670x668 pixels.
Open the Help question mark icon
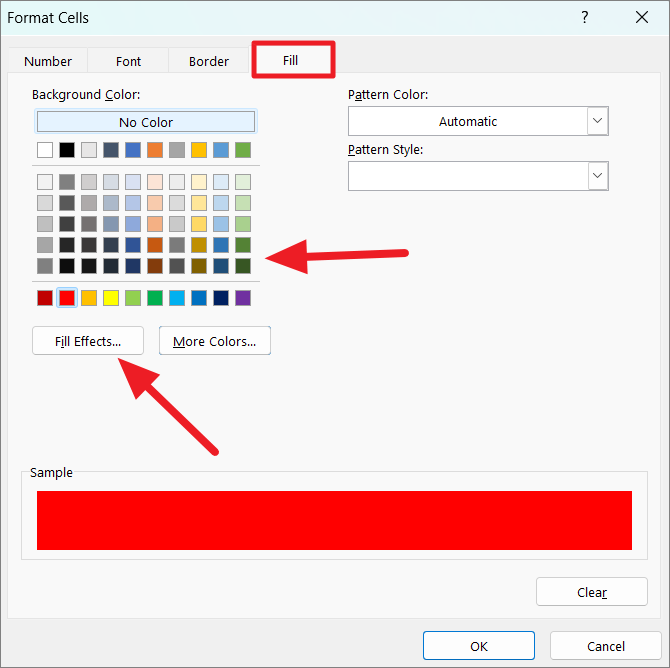pyautogui.click(x=585, y=18)
